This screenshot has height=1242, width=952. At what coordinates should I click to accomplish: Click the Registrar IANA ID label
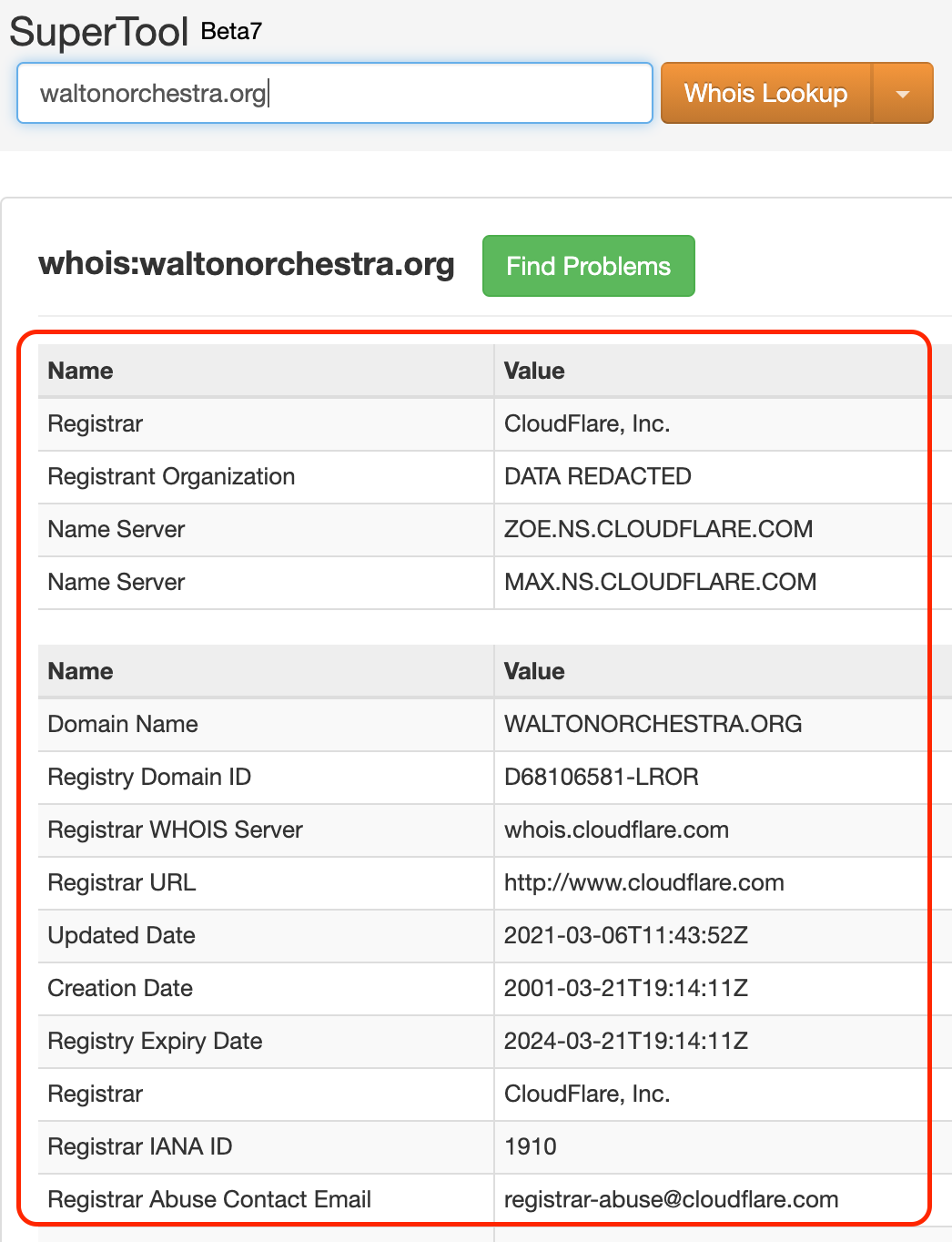click(139, 1146)
